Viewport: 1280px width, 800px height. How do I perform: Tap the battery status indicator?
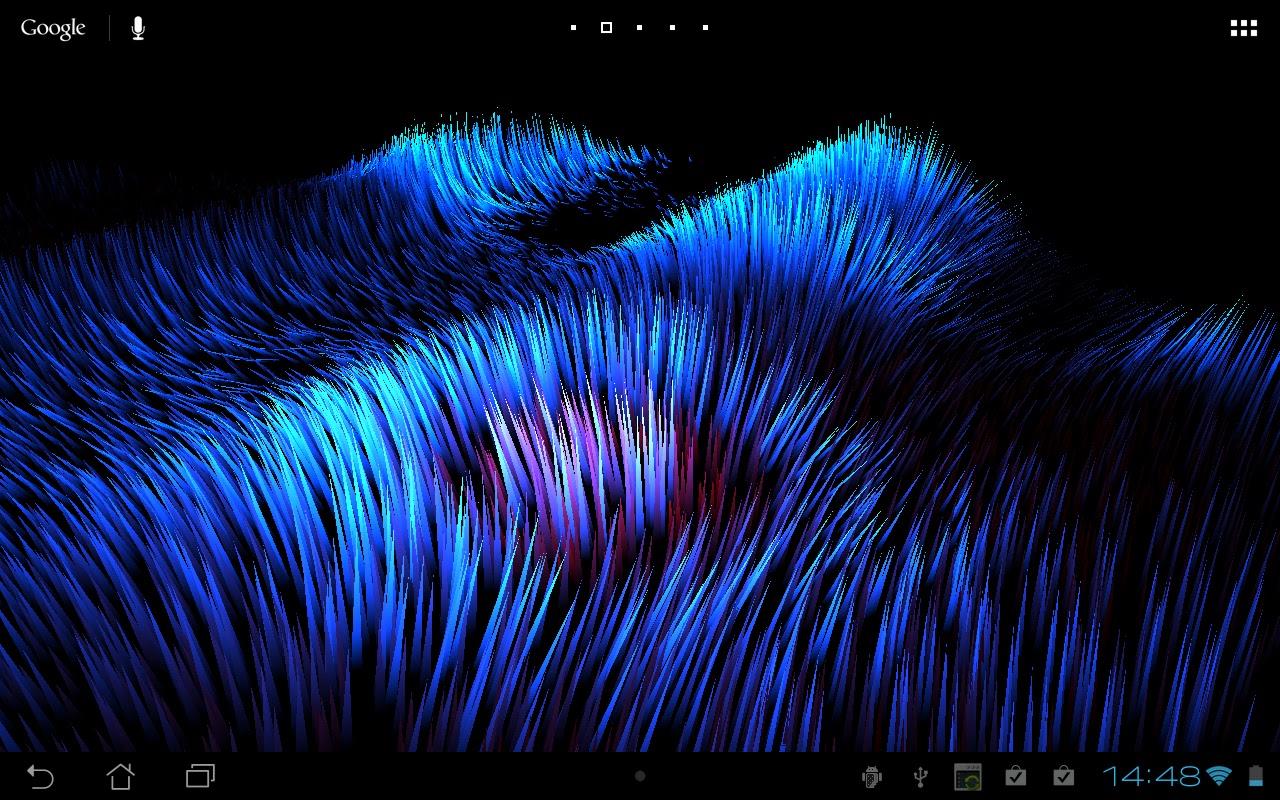click(x=1253, y=775)
